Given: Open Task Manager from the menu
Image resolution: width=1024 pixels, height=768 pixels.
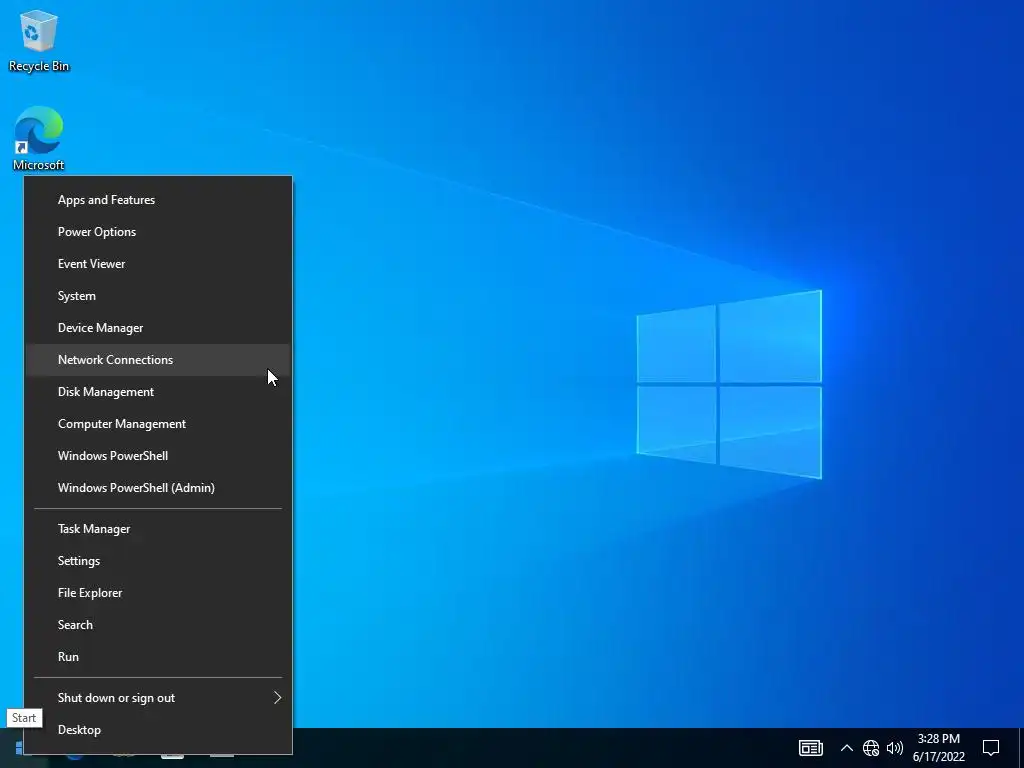Looking at the screenshot, I should coord(158,529).
